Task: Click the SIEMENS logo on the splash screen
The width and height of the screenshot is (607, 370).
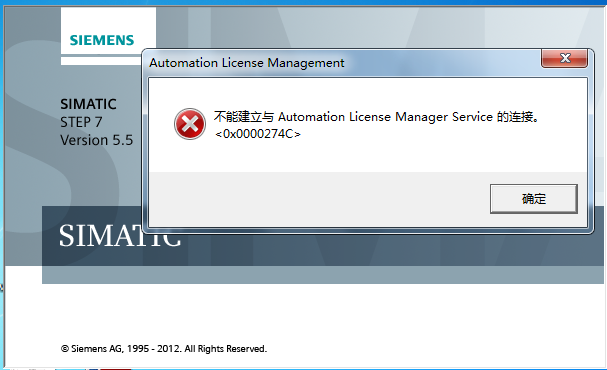Action: click(102, 40)
